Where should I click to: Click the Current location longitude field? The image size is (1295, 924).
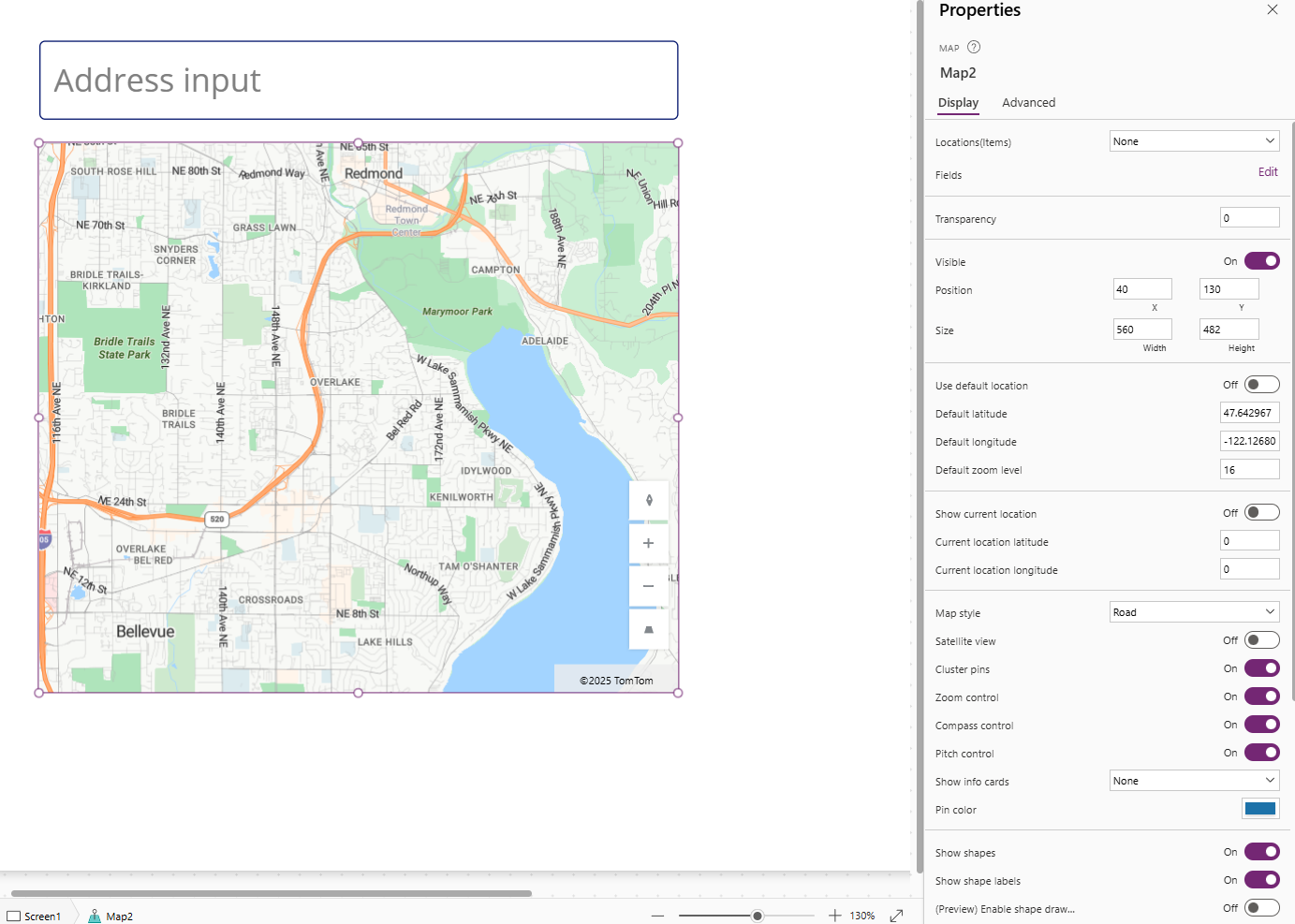(1249, 569)
